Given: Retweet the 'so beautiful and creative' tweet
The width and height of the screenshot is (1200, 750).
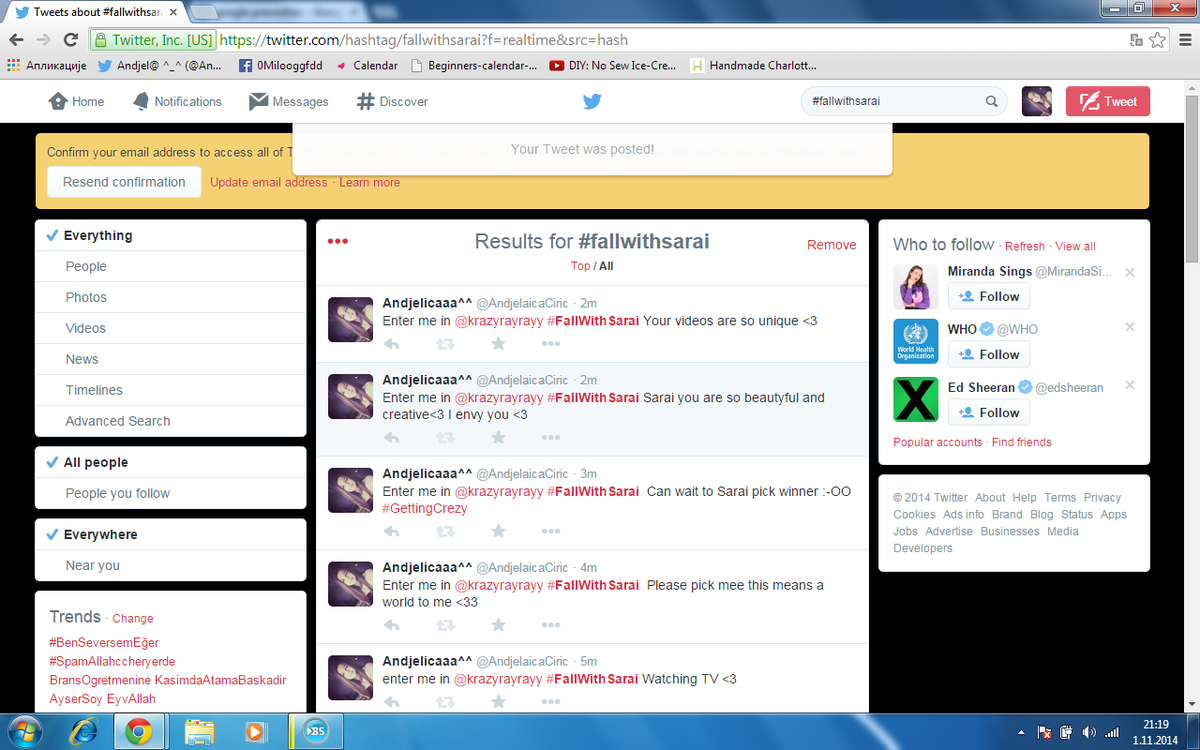Looking at the screenshot, I should point(445,437).
